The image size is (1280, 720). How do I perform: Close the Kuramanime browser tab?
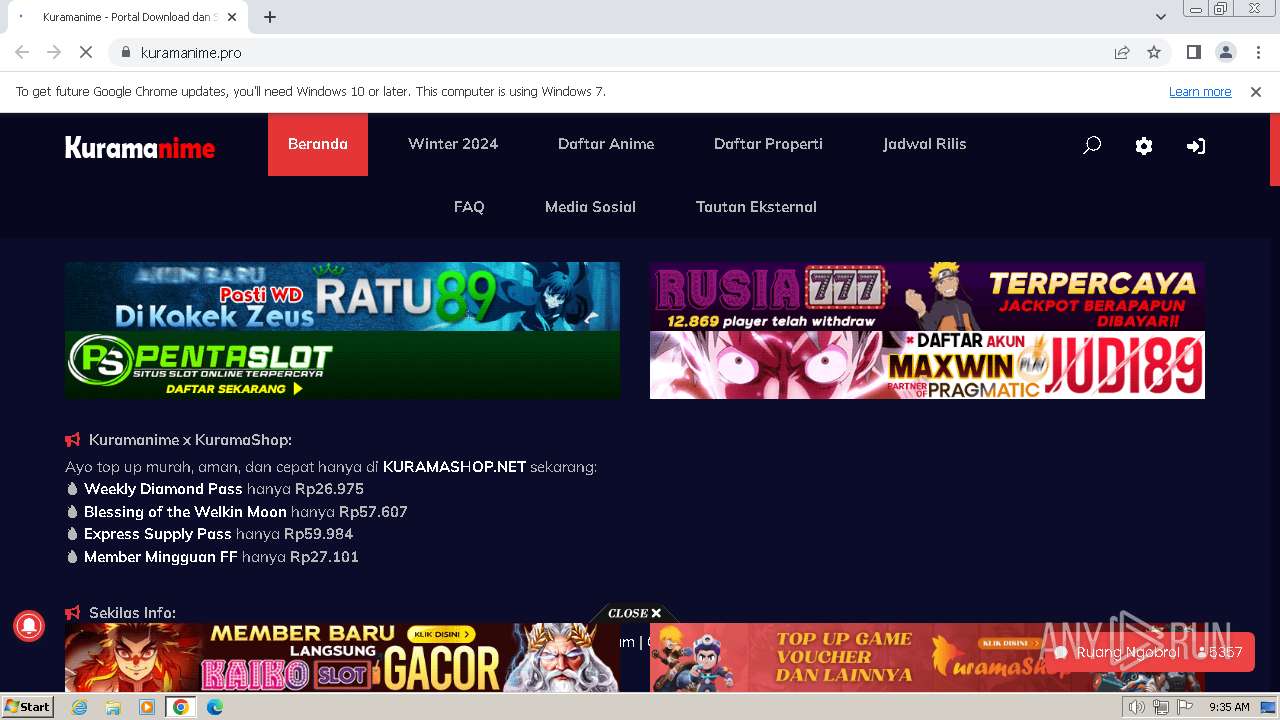point(232,17)
